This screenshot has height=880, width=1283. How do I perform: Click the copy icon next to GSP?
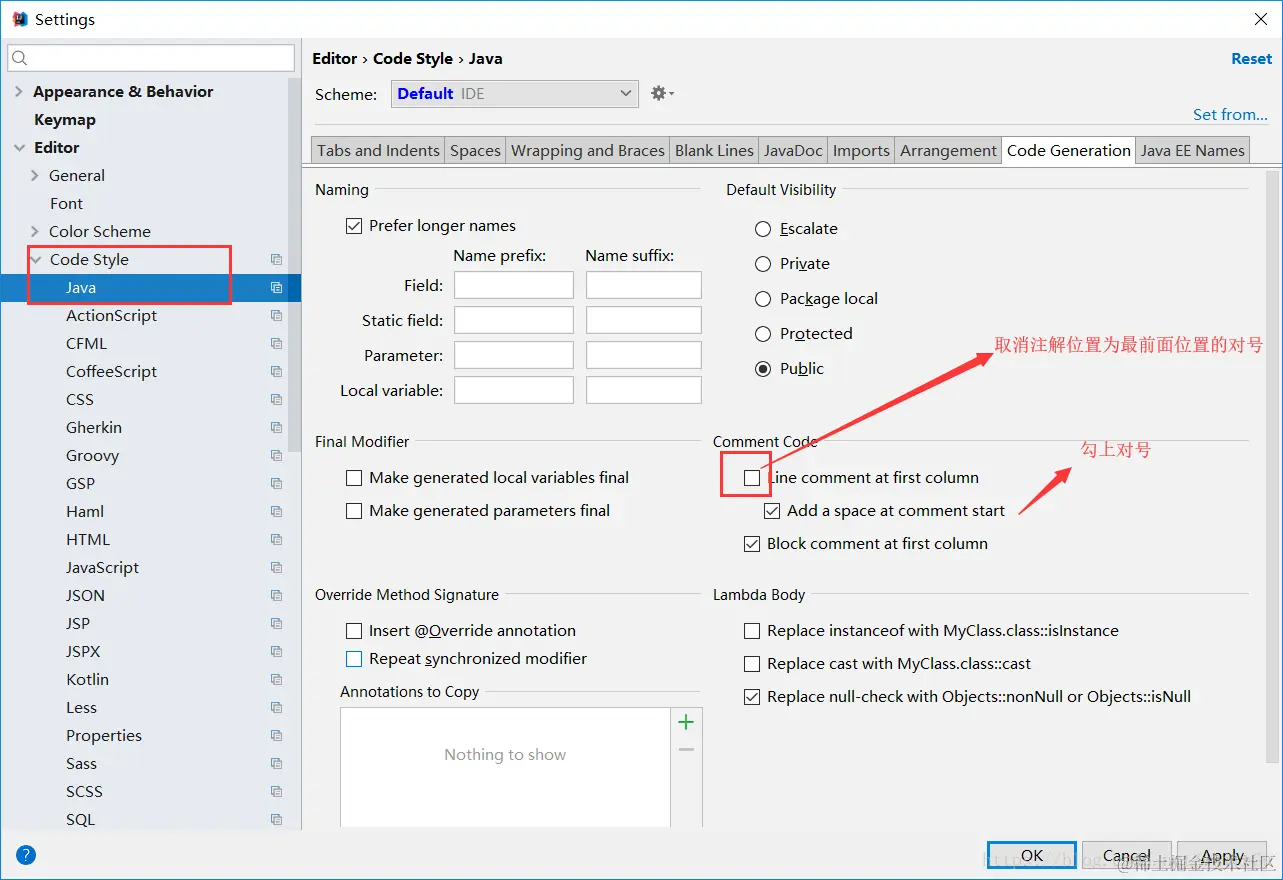277,483
